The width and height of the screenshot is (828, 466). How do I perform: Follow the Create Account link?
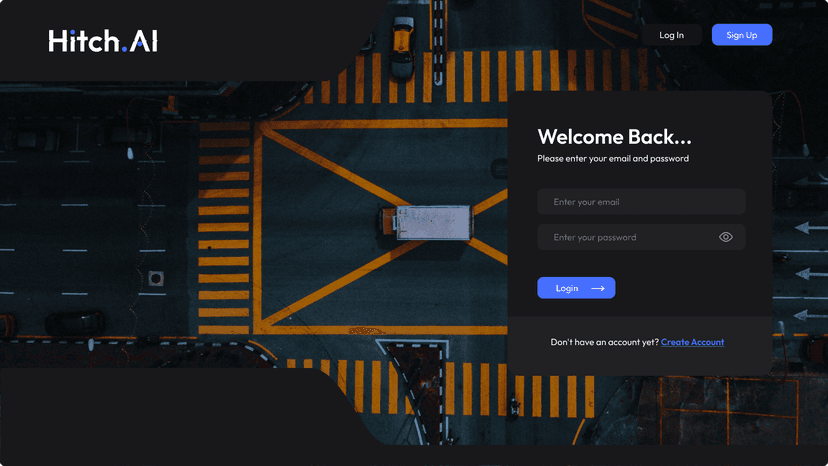coord(692,342)
